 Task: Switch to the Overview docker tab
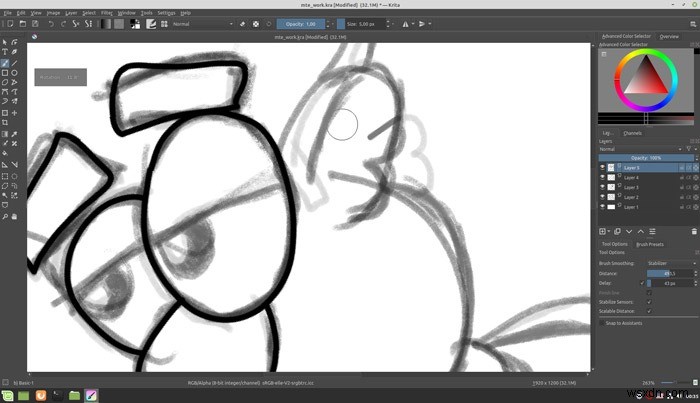tap(669, 37)
